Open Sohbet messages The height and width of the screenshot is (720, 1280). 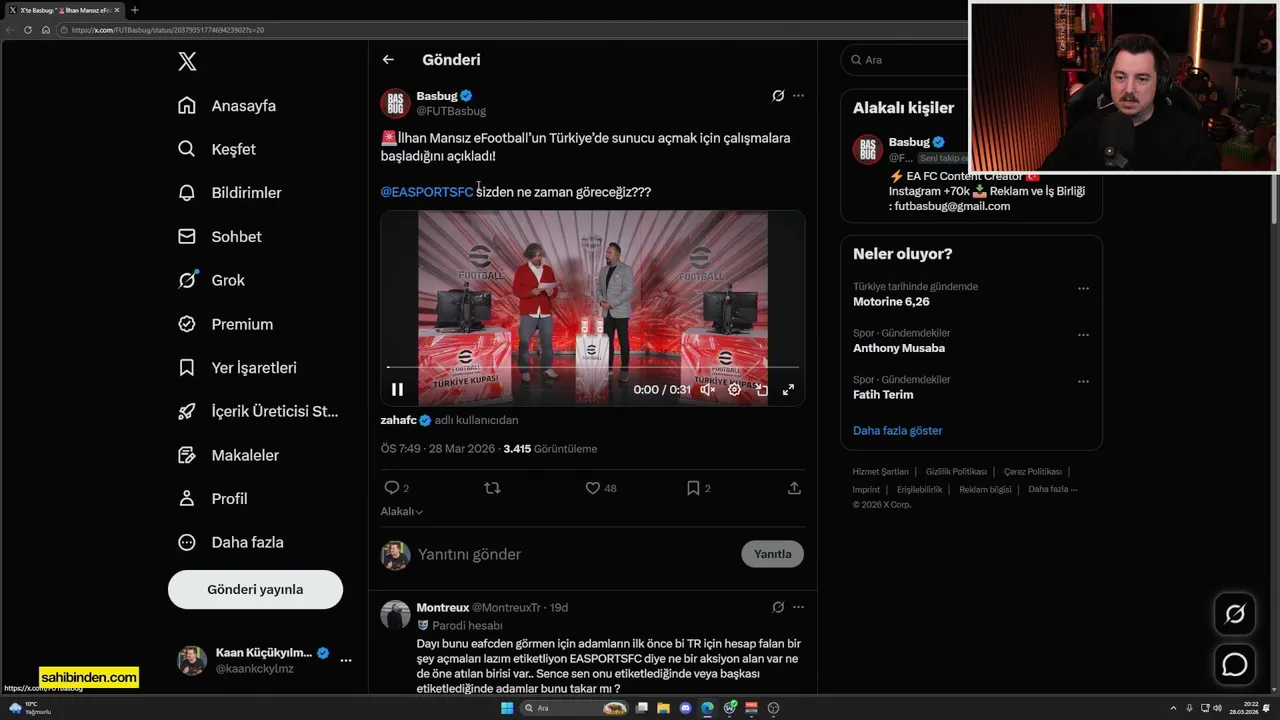coord(220,237)
